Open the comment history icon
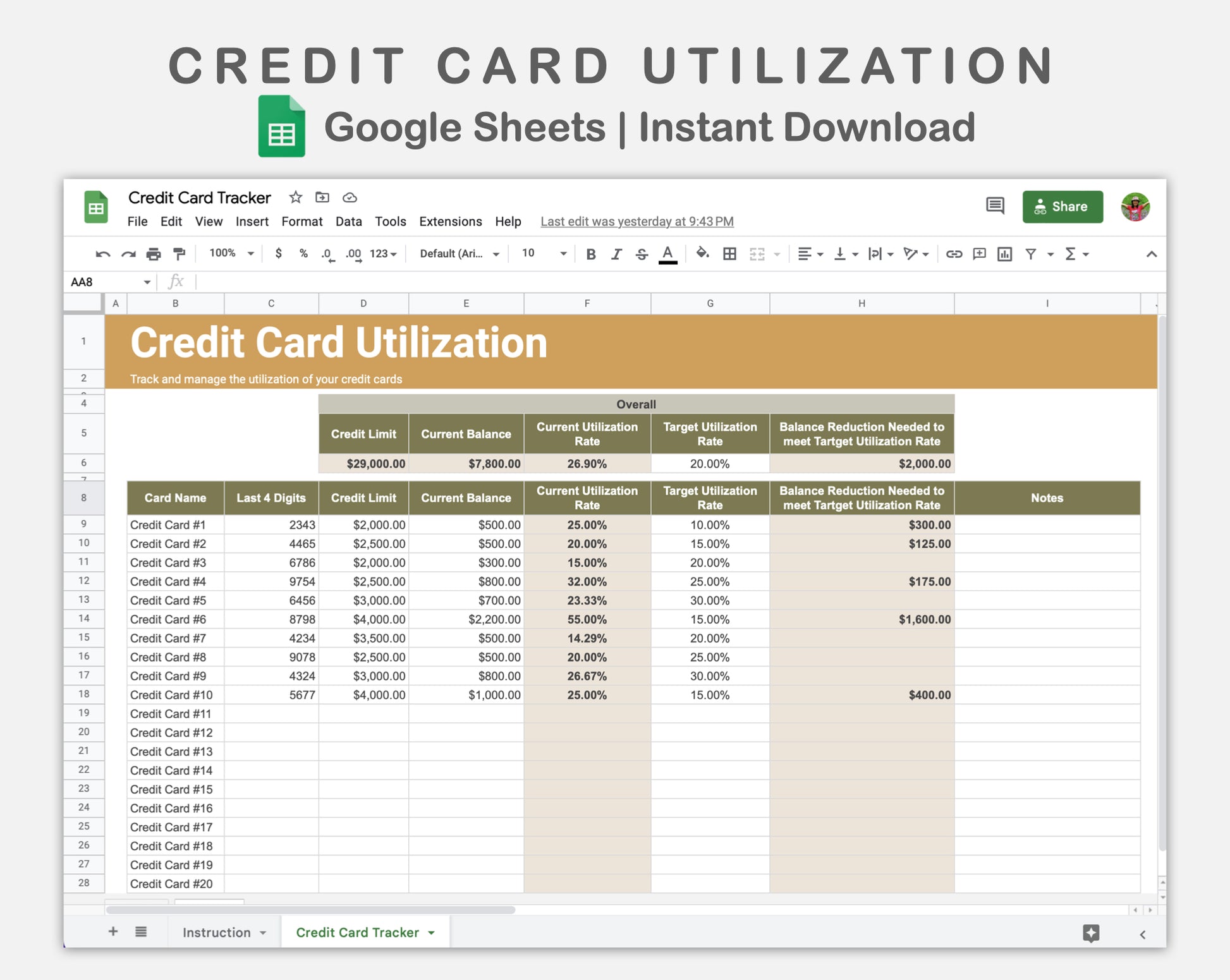The image size is (1230, 980). (995, 206)
